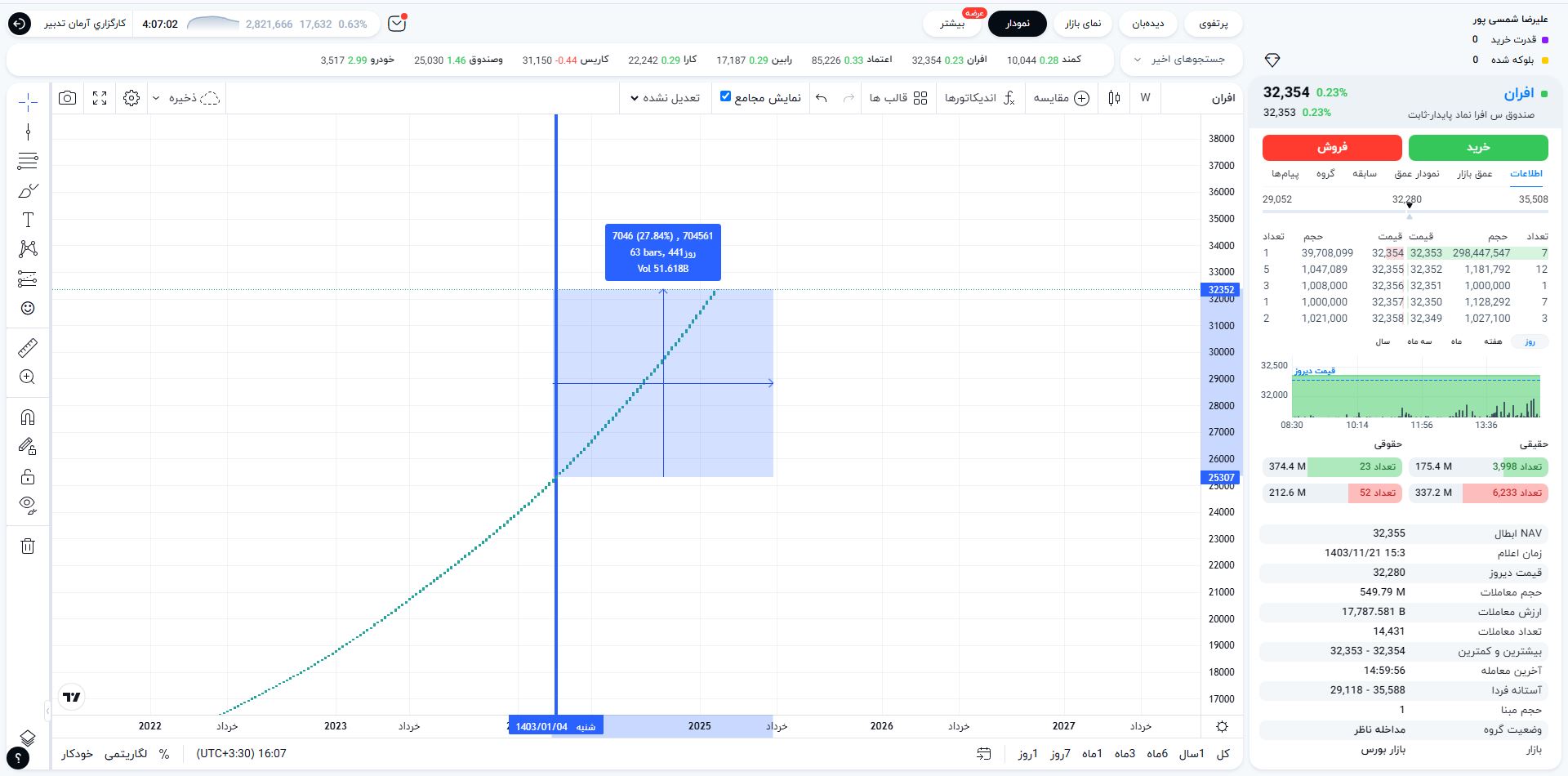The image size is (1568, 776).
Task: Select the کل all range
Action: [1223, 753]
